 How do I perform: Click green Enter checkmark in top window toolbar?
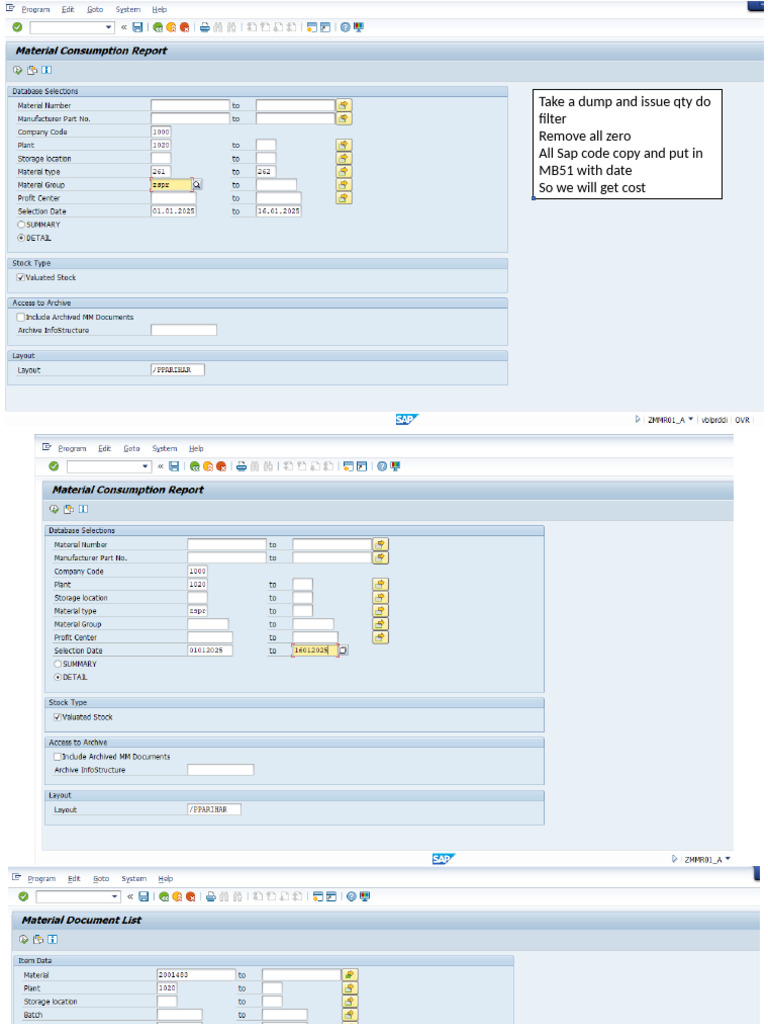pos(18,27)
